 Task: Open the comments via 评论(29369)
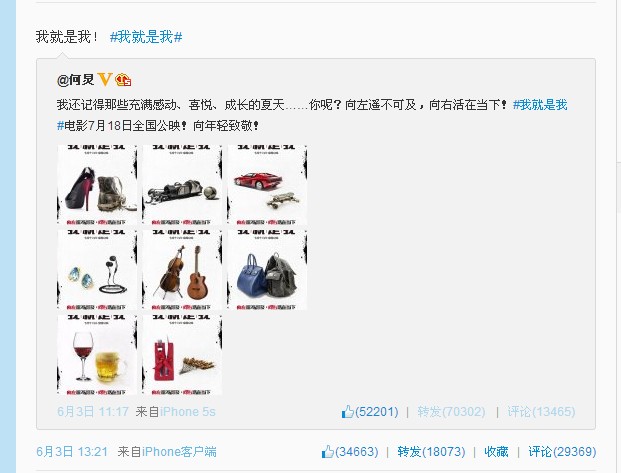click(562, 452)
